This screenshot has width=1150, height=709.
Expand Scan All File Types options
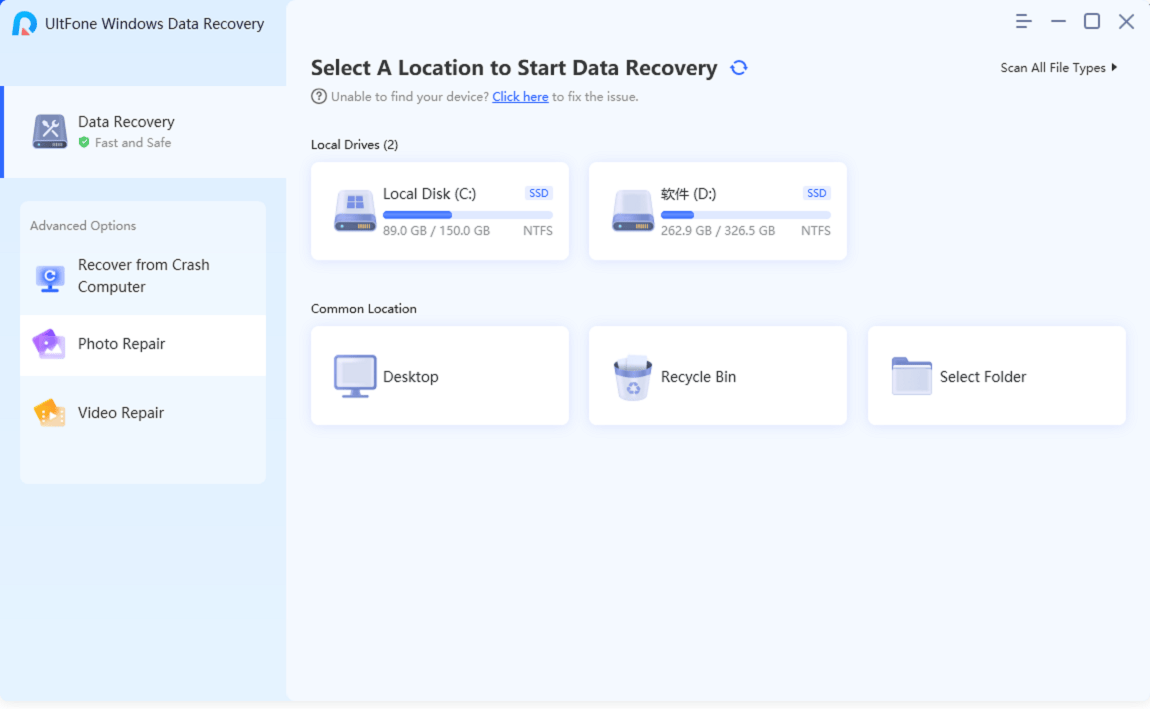1057,68
